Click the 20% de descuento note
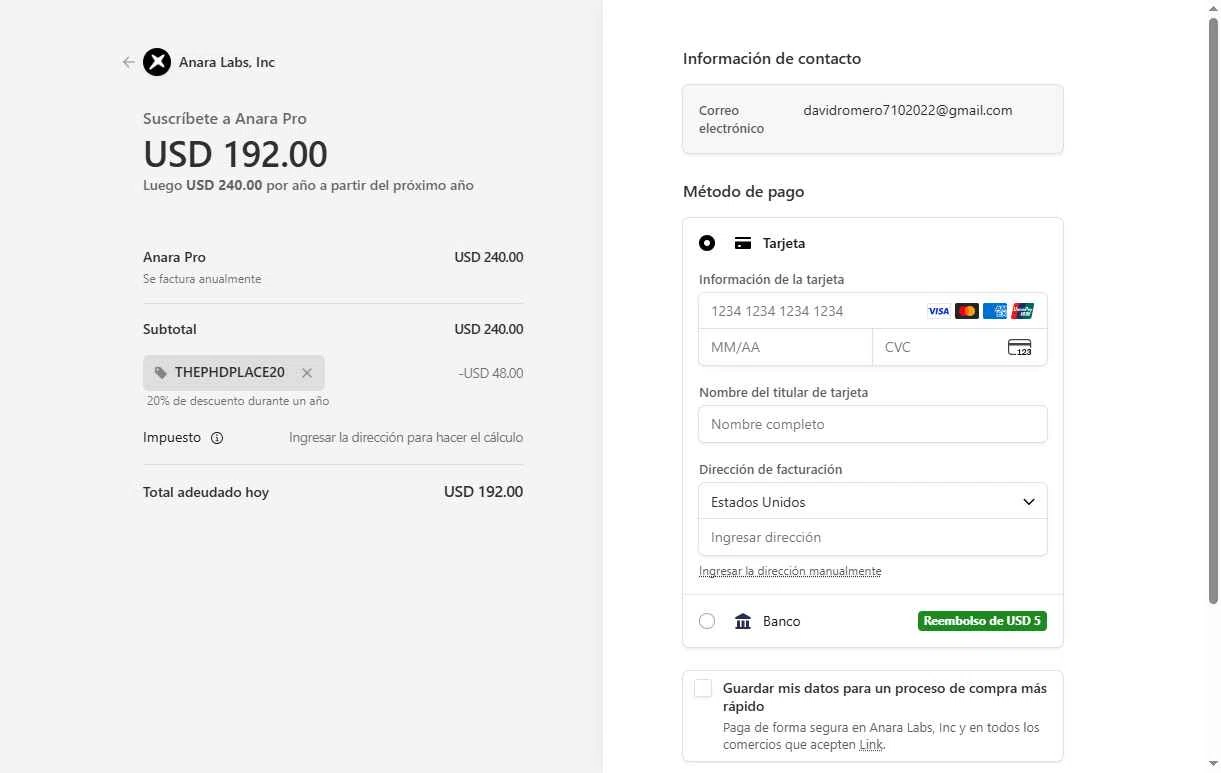 coord(238,401)
